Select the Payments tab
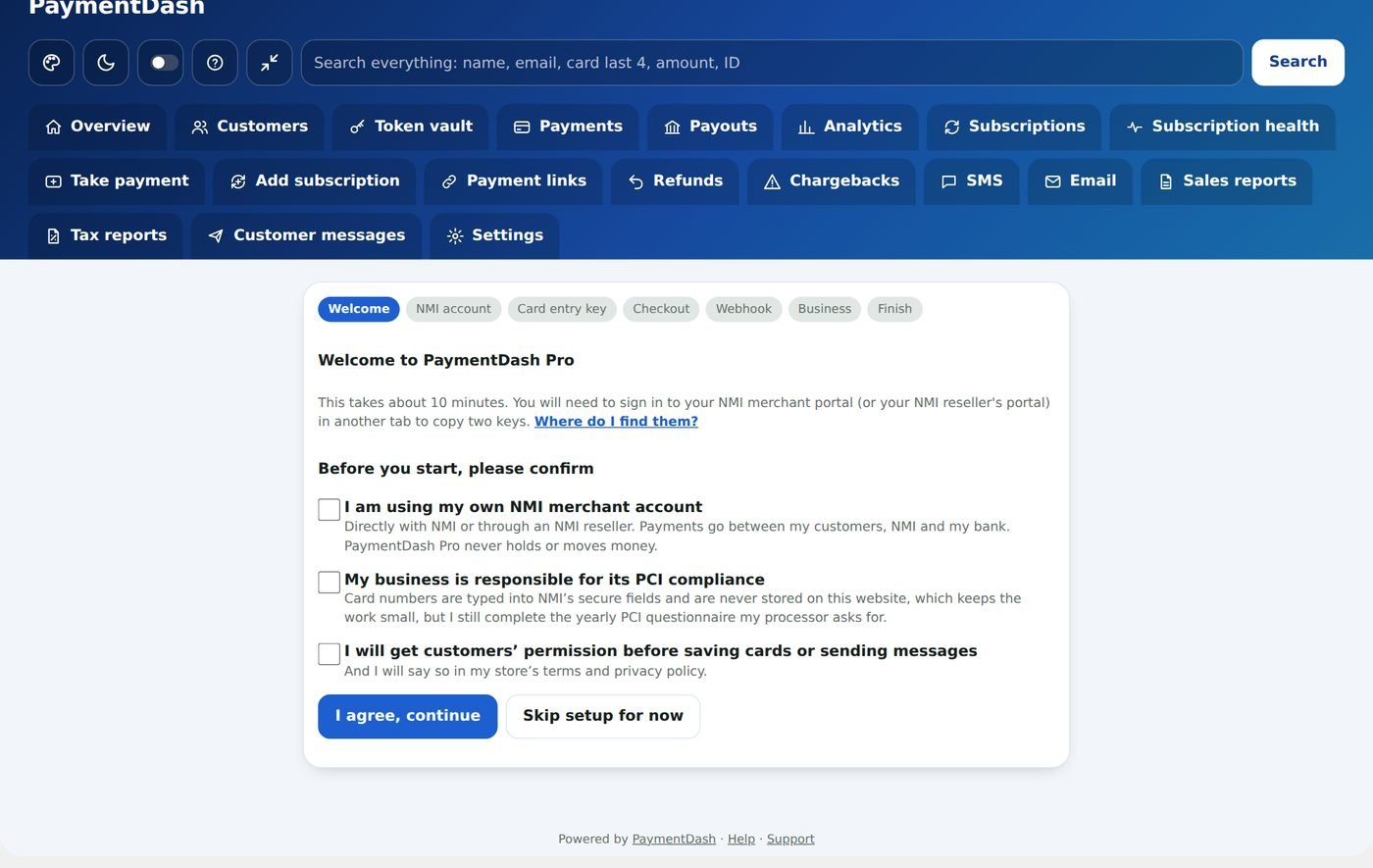 tap(568, 127)
